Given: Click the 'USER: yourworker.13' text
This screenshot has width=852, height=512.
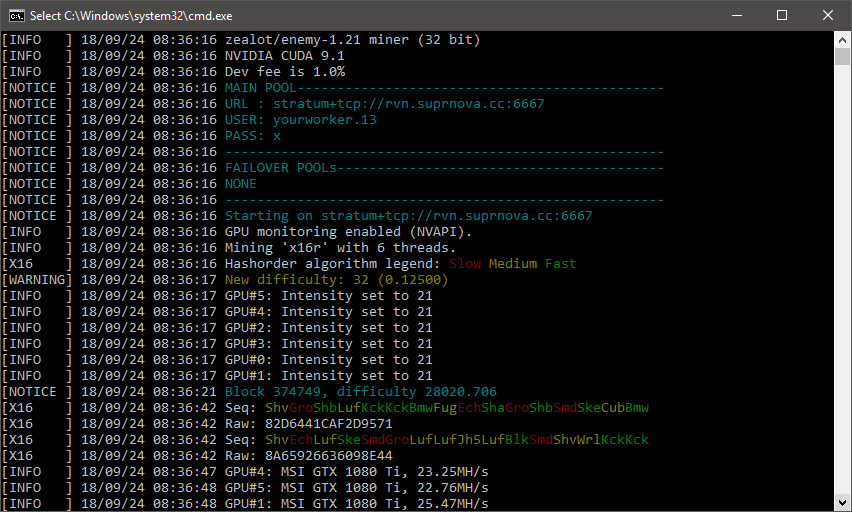Looking at the screenshot, I should click(x=300, y=120).
